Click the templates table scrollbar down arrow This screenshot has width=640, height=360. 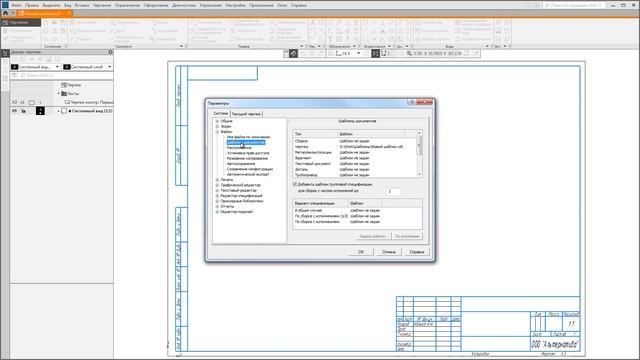coord(419,175)
